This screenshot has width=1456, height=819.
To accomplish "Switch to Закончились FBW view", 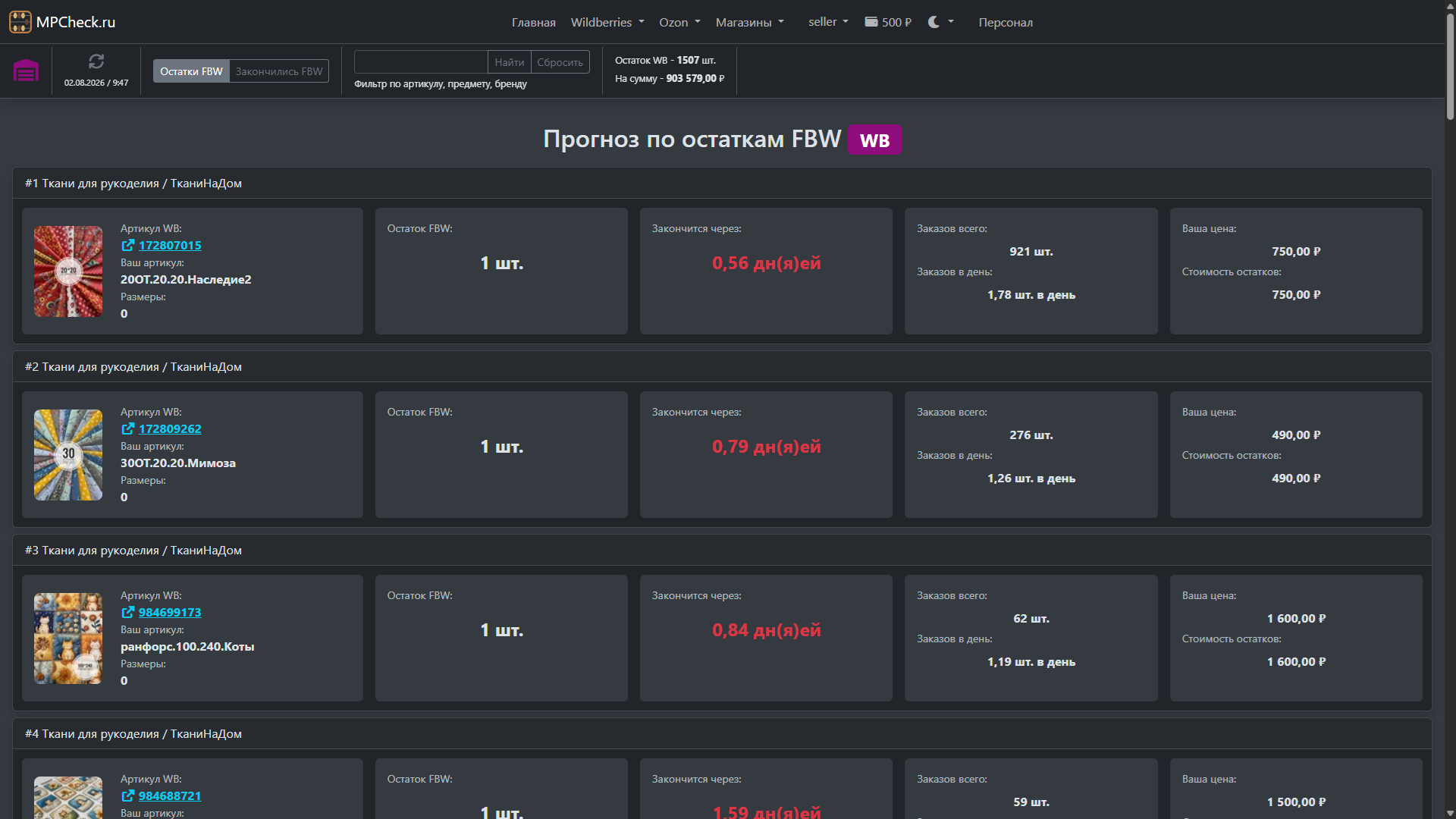I will (279, 71).
